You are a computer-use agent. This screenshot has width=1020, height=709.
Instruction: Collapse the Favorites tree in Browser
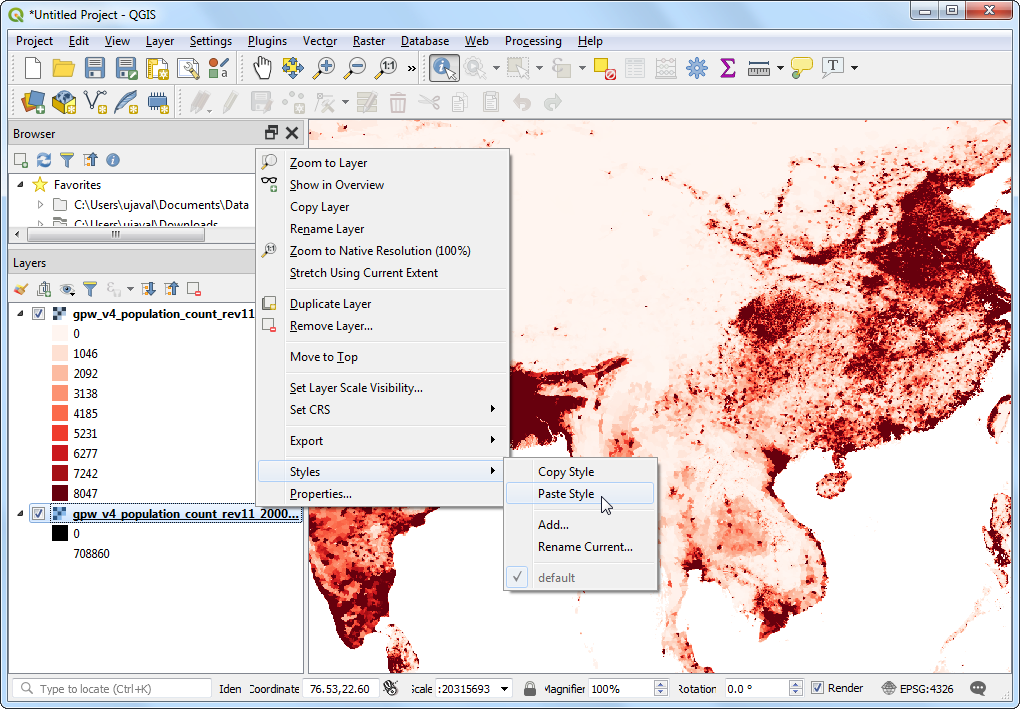pyautogui.click(x=21, y=185)
